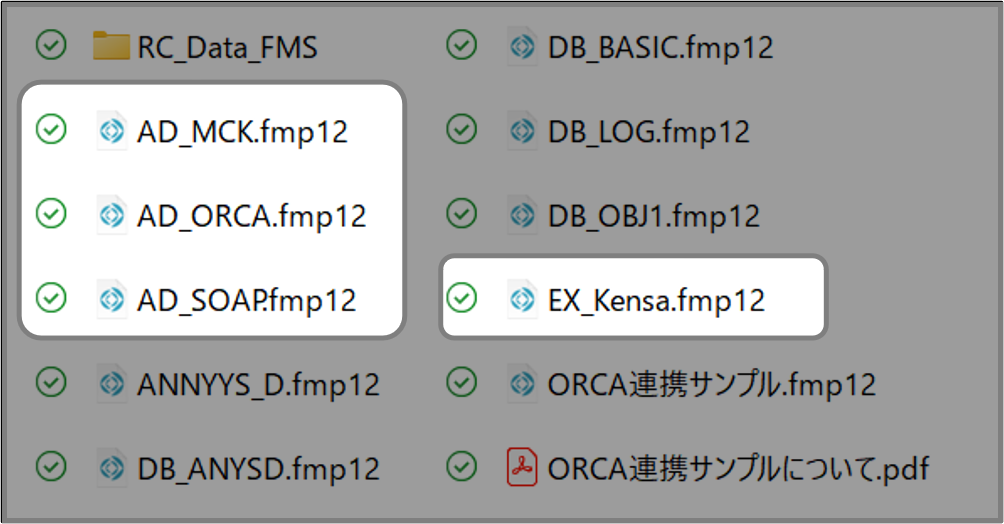Image resolution: width=1004 pixels, height=524 pixels.
Task: Click green sync checkmark beside EX_Kensa.fmp12
Action: (x=461, y=298)
